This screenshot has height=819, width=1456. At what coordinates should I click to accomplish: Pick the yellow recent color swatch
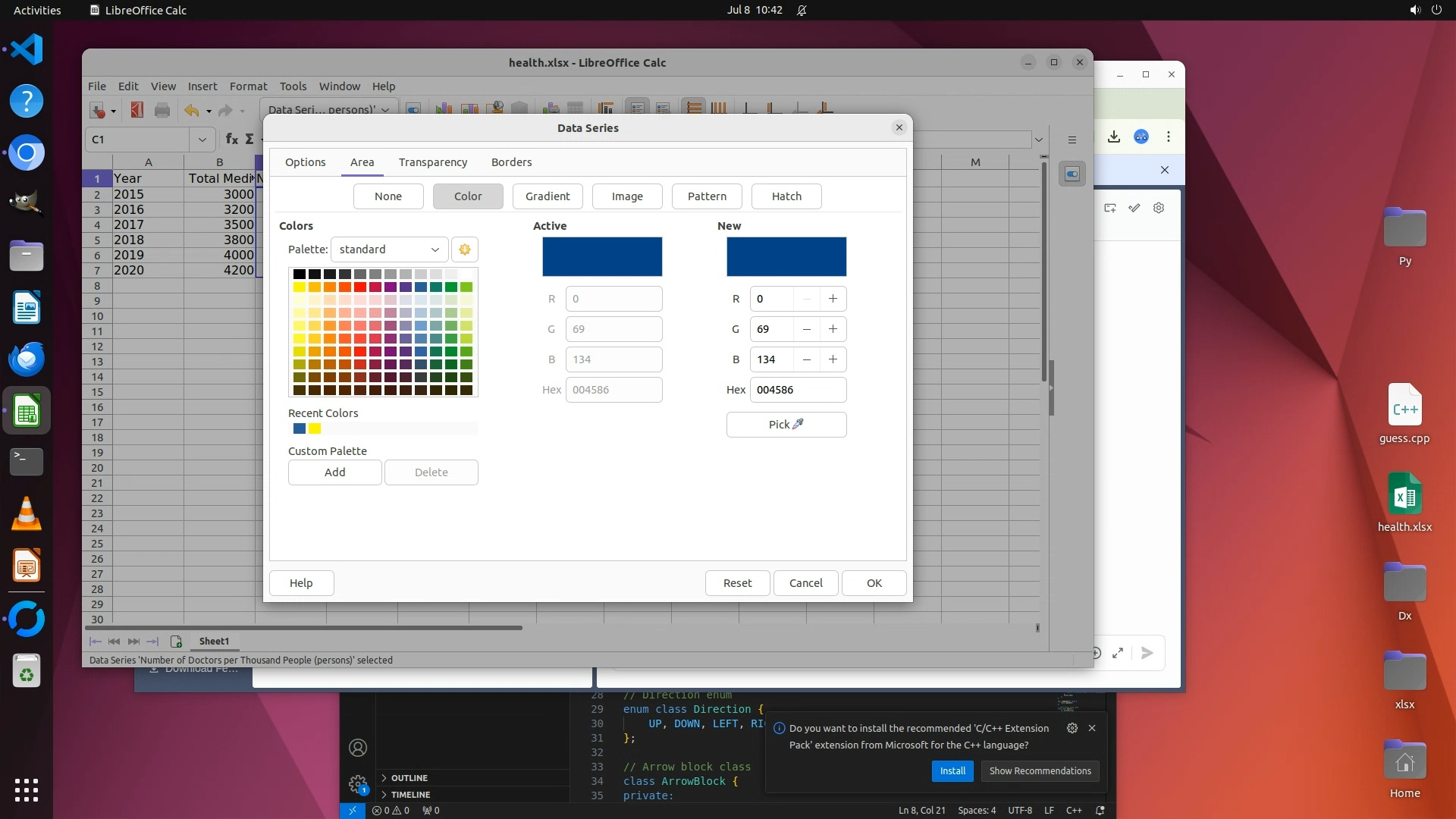coord(315,429)
